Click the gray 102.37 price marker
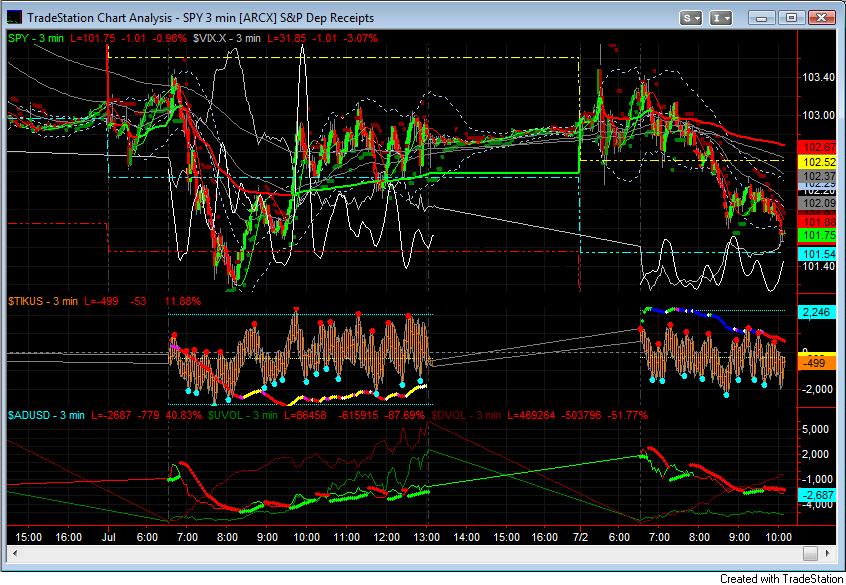This screenshot has width=846, height=585. tap(817, 176)
